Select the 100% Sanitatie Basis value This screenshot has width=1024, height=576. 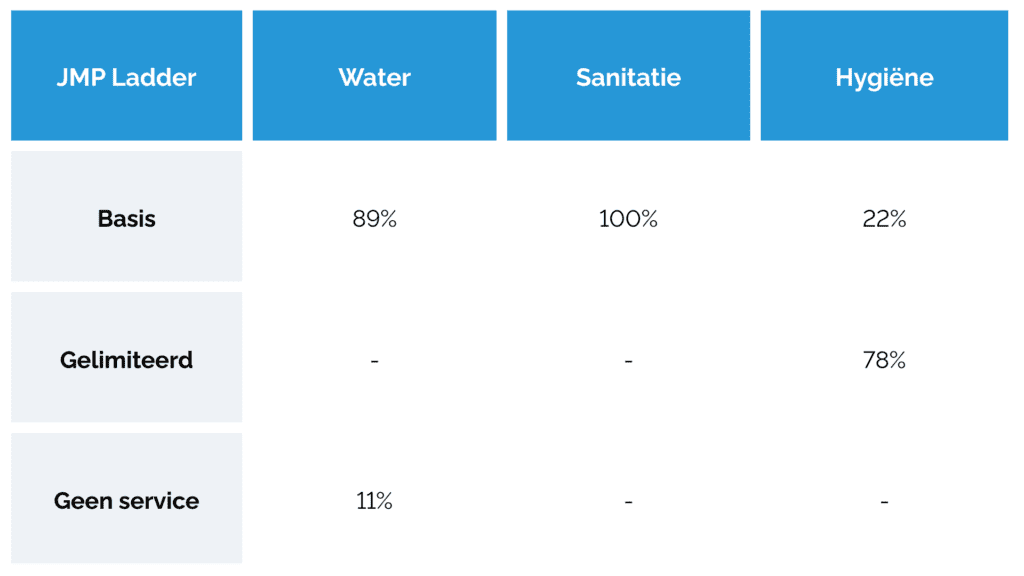(x=628, y=220)
